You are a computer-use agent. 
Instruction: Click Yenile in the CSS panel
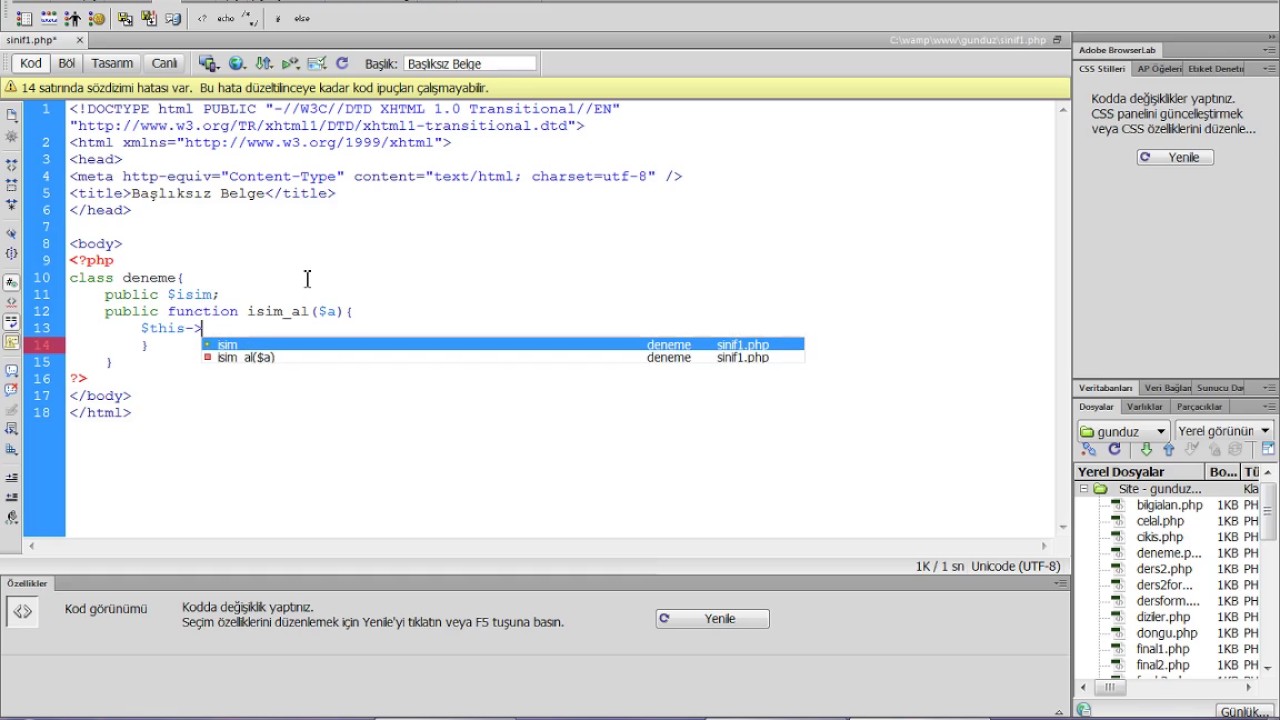(1175, 157)
